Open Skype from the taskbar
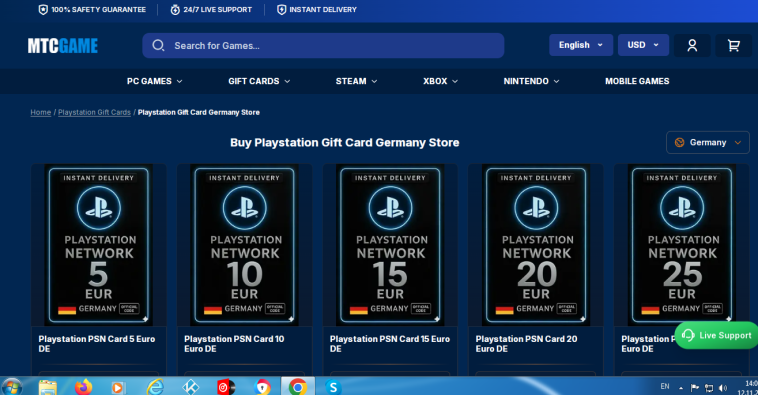This screenshot has width=758, height=395. point(333,387)
